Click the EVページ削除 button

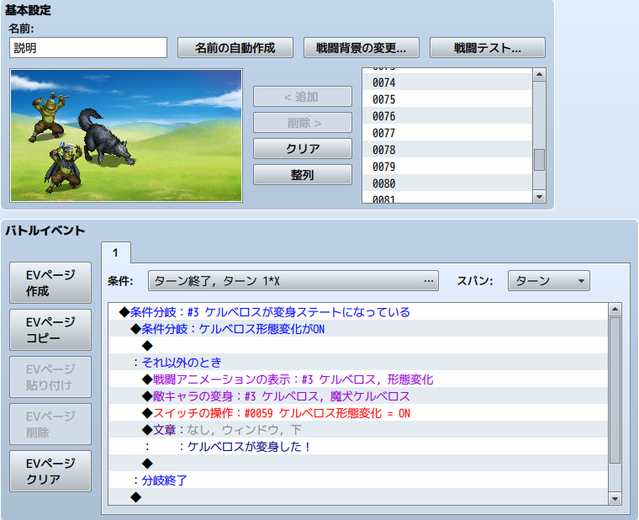click(x=51, y=424)
